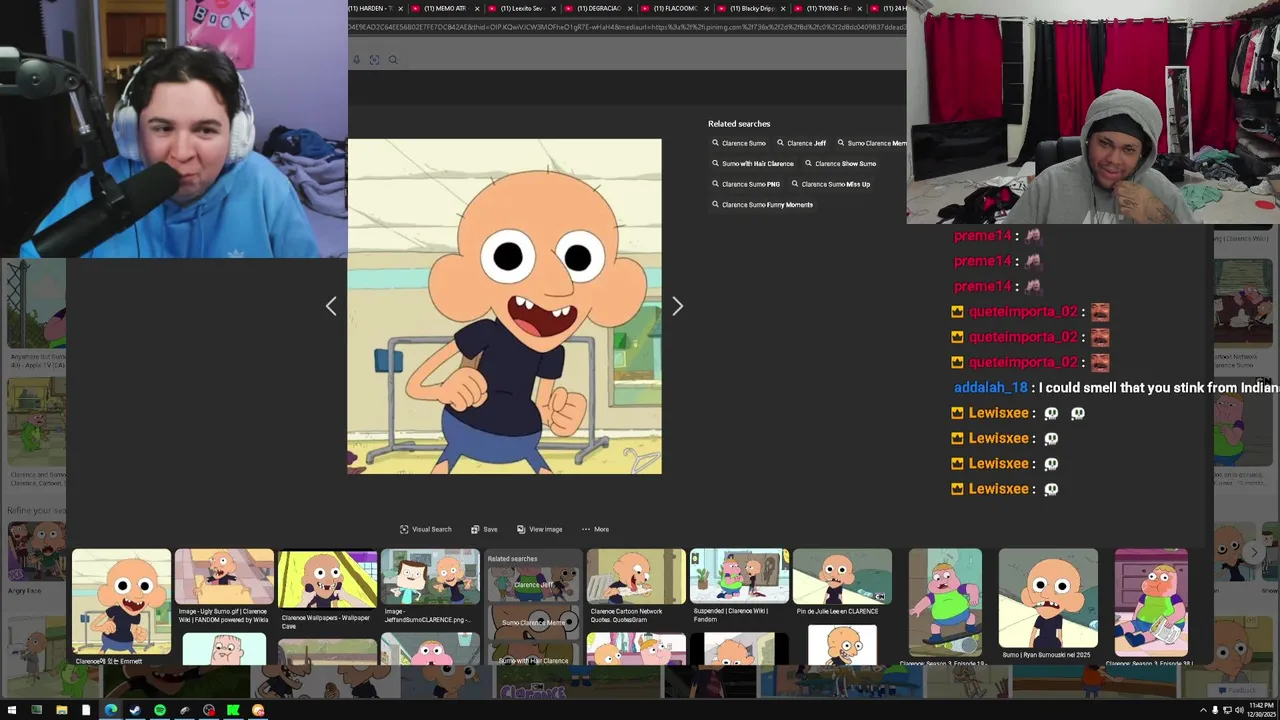The width and height of the screenshot is (1280, 720).
Task: Search related term Clarence Show Sumo
Action: coord(840,163)
